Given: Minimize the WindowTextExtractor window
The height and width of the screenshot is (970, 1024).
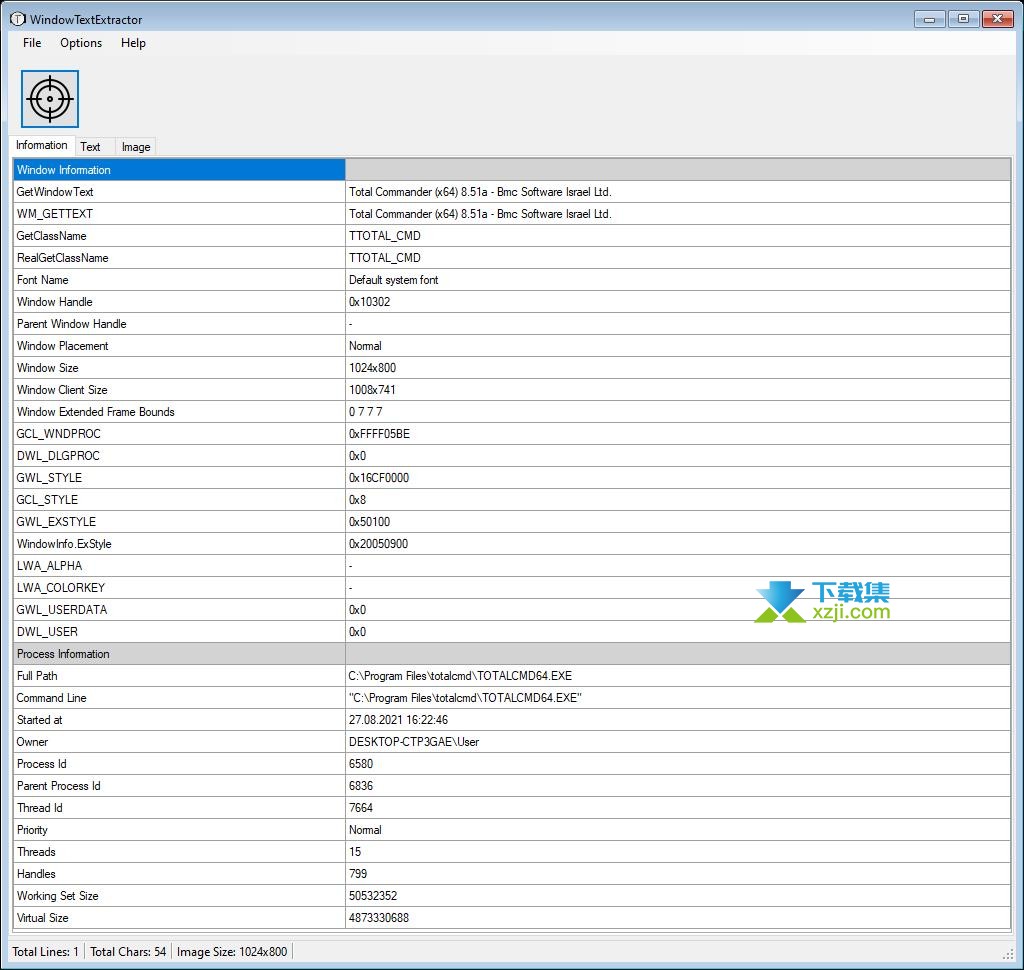Looking at the screenshot, I should pyautogui.click(x=929, y=19).
